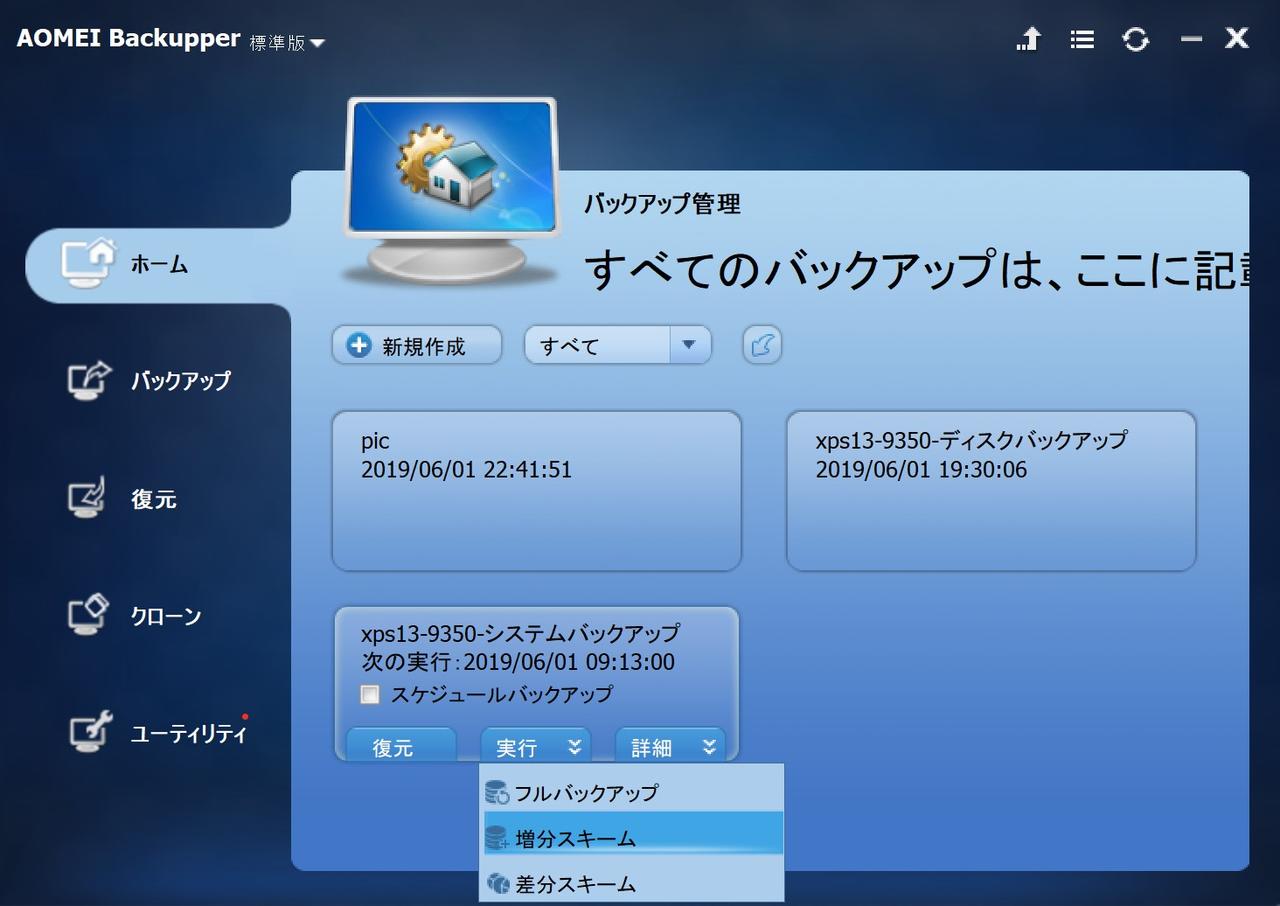Minimize the AOMEI Backupper window
The width and height of the screenshot is (1280, 906).
coord(1191,39)
